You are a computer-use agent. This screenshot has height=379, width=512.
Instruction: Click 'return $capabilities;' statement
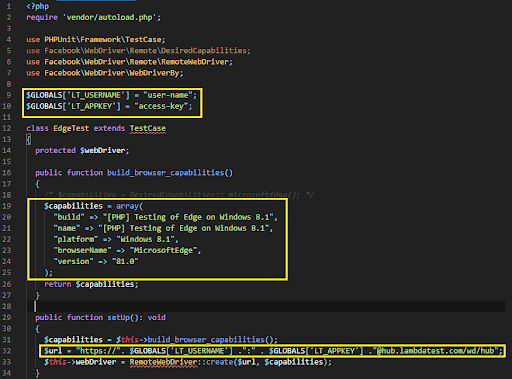coord(91,284)
